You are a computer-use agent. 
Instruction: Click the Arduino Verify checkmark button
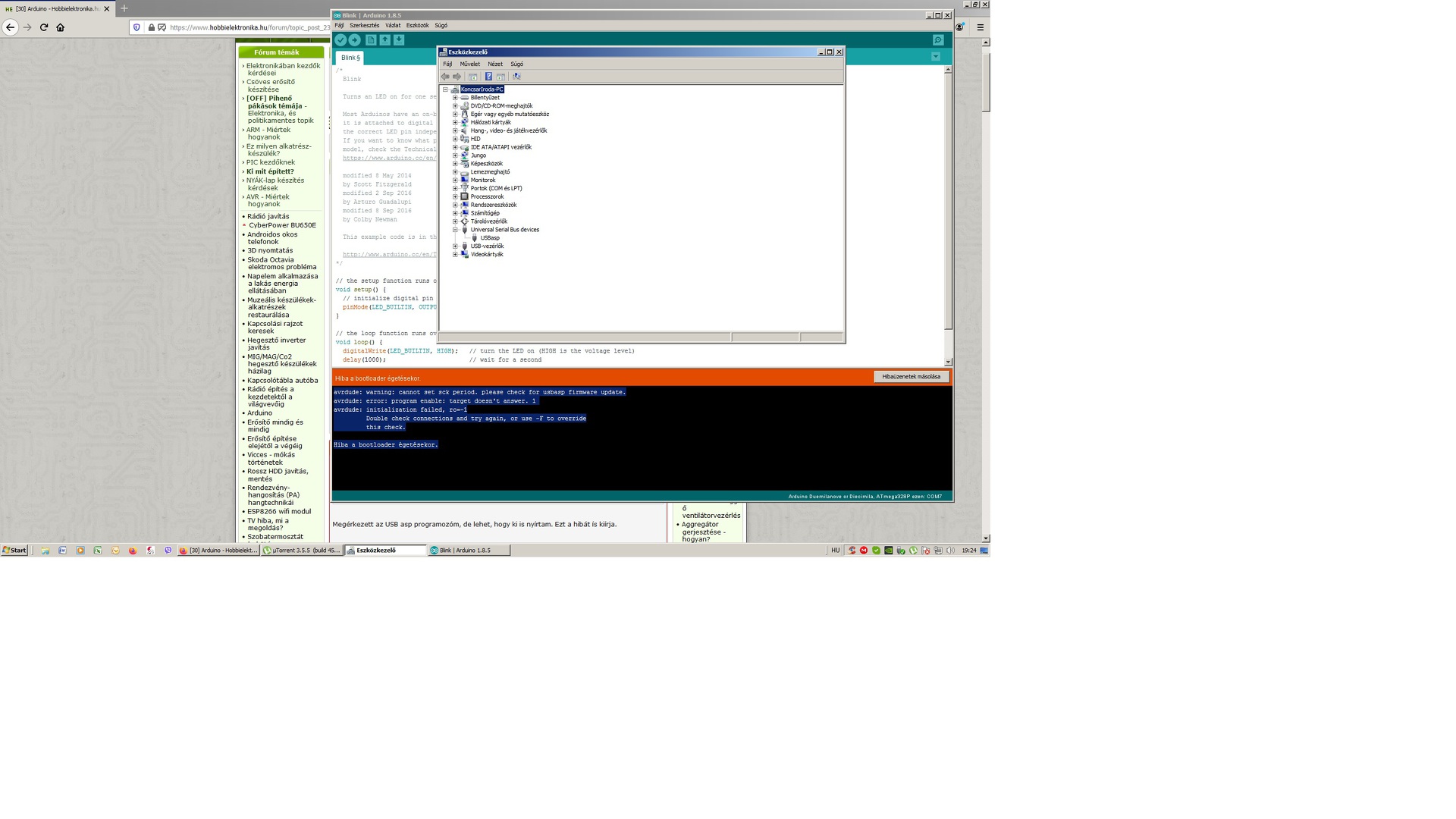pyautogui.click(x=340, y=40)
